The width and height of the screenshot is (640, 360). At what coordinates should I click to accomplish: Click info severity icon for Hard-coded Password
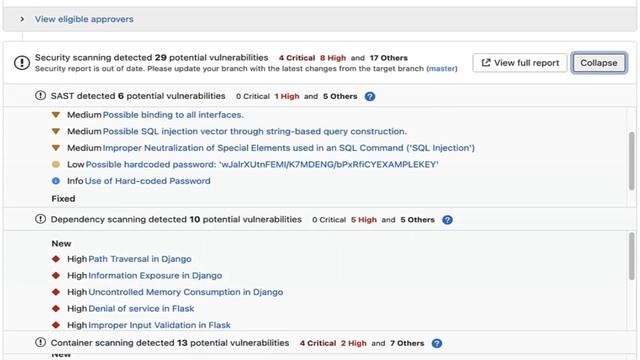[x=56, y=181]
